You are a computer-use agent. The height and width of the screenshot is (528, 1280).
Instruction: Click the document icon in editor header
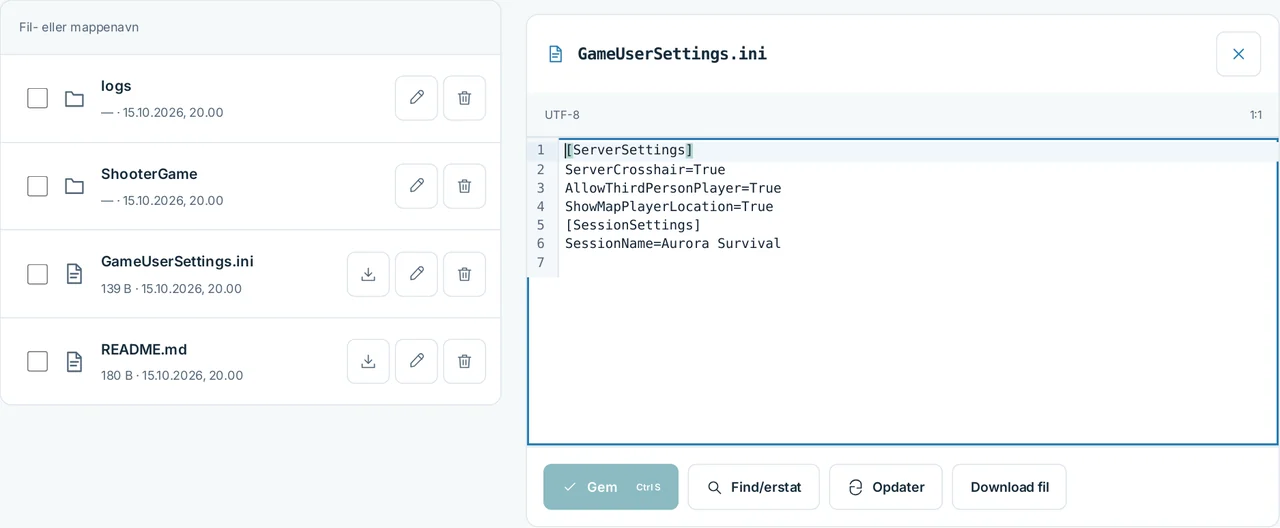click(555, 54)
